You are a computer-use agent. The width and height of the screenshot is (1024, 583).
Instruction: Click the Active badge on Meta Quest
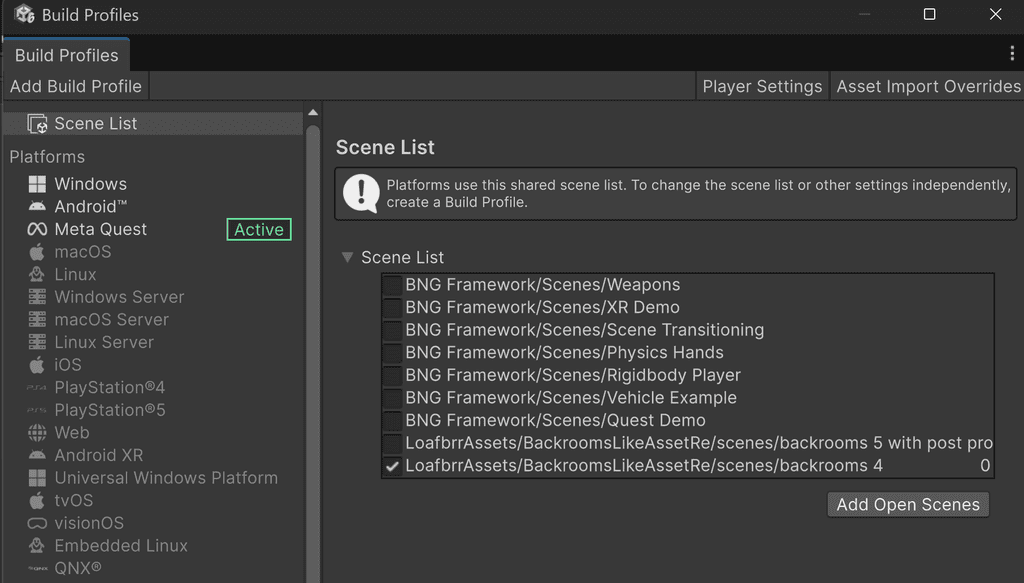tap(259, 229)
